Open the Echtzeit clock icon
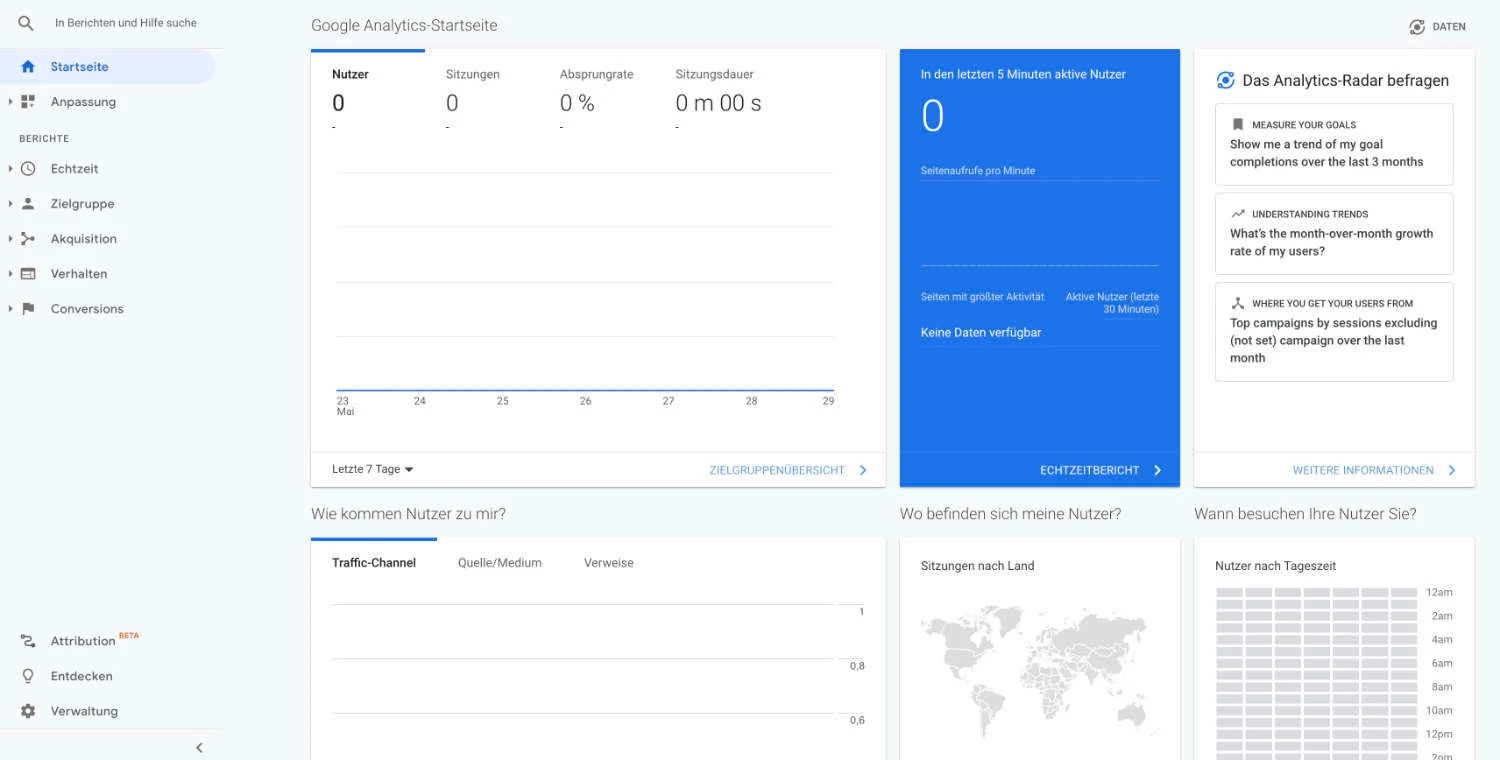The image size is (1500, 760). coord(28,168)
